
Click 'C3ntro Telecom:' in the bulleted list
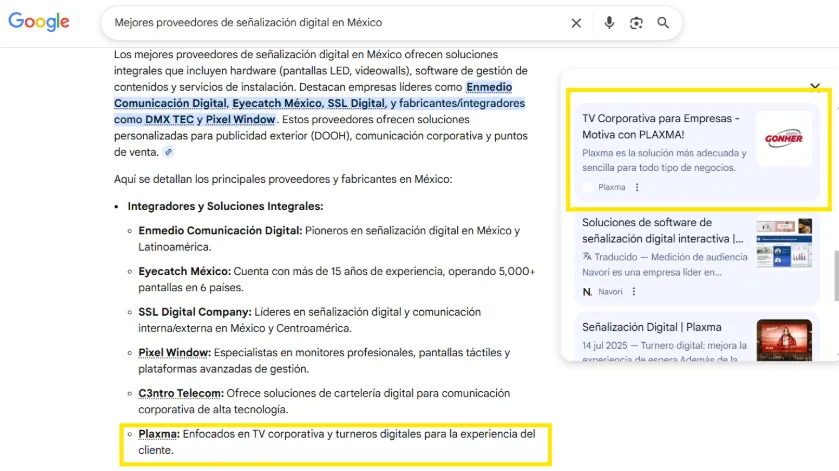click(x=181, y=393)
